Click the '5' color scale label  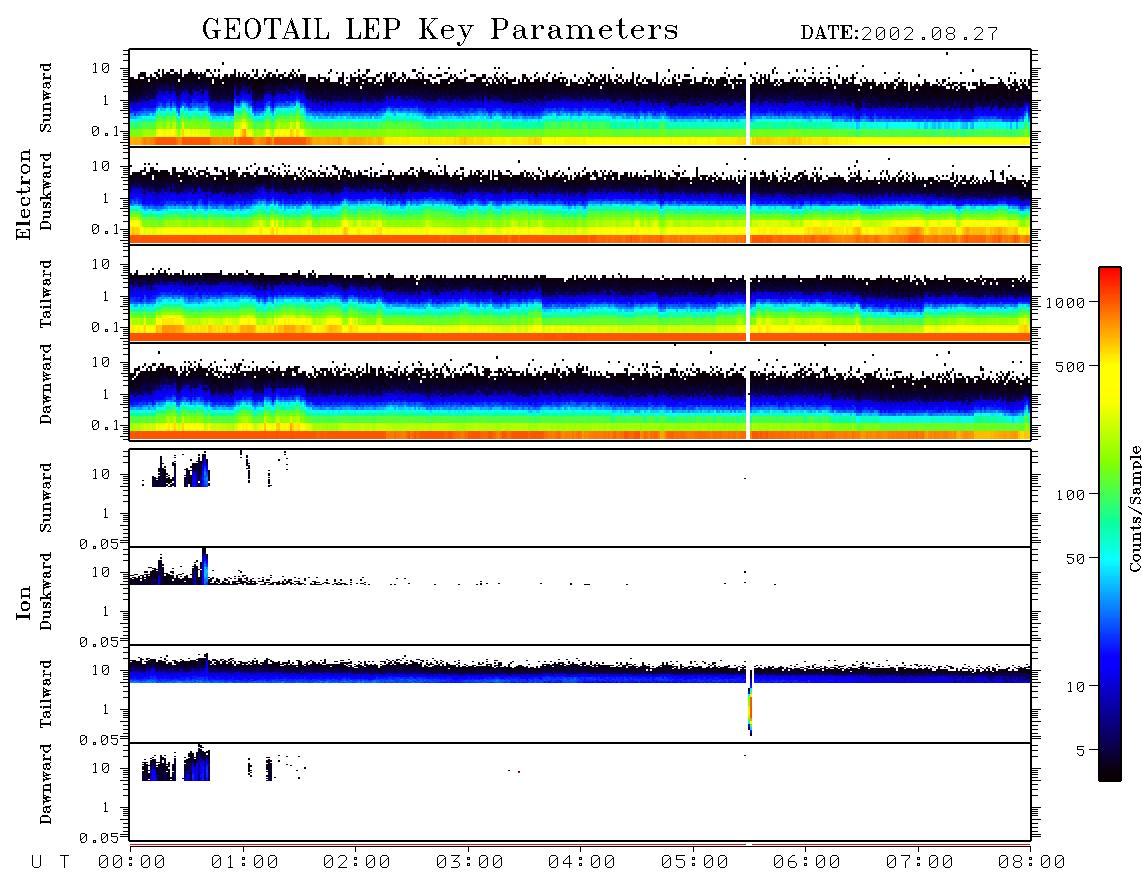click(1081, 750)
